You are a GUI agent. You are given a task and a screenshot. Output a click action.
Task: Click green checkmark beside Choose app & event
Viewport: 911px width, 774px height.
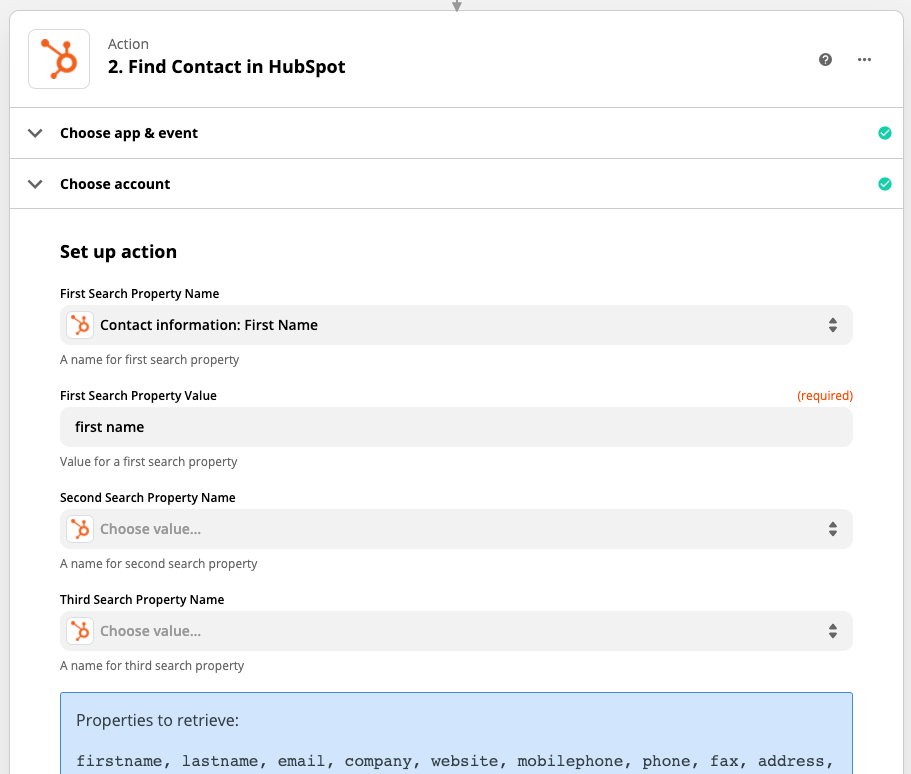tap(884, 133)
